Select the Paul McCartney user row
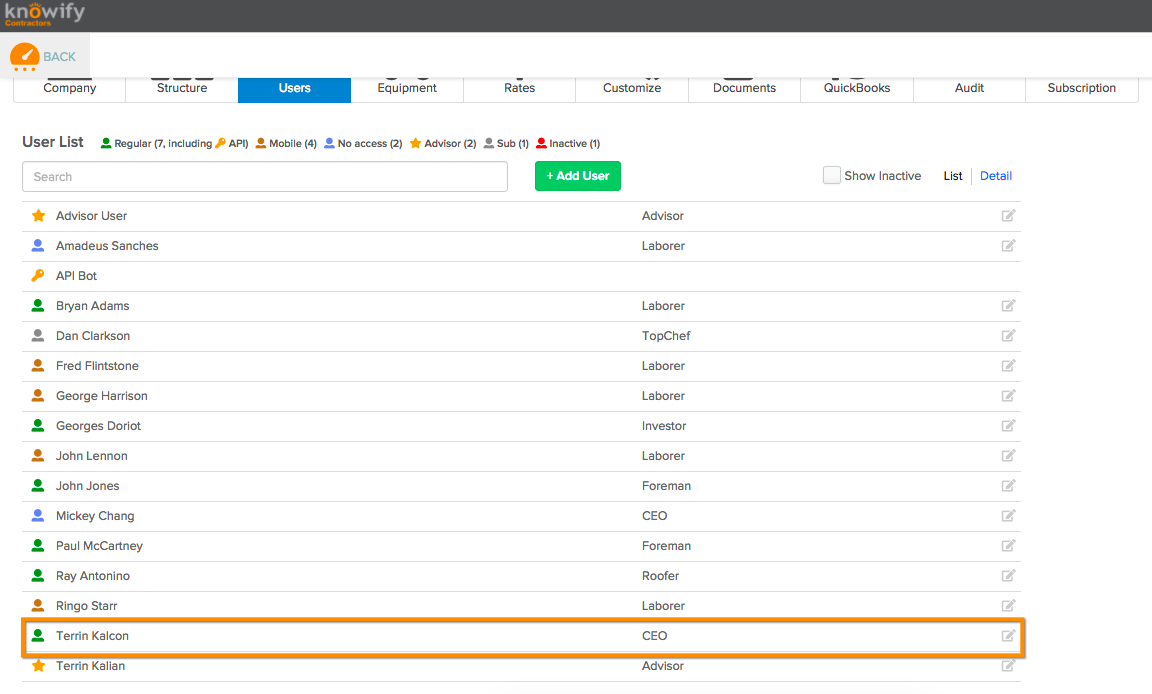Screen dimensions: 1152x694 click(x=99, y=546)
